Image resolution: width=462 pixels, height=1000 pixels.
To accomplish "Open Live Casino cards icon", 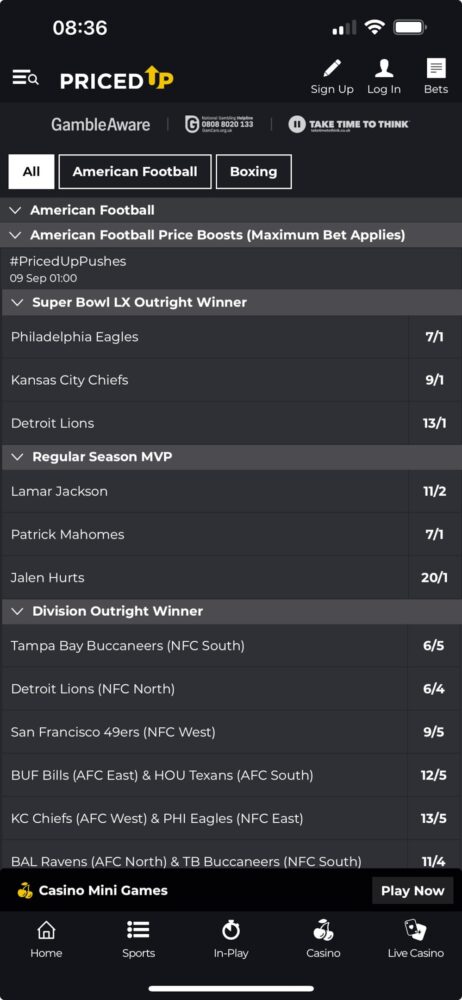I will [x=415, y=930].
